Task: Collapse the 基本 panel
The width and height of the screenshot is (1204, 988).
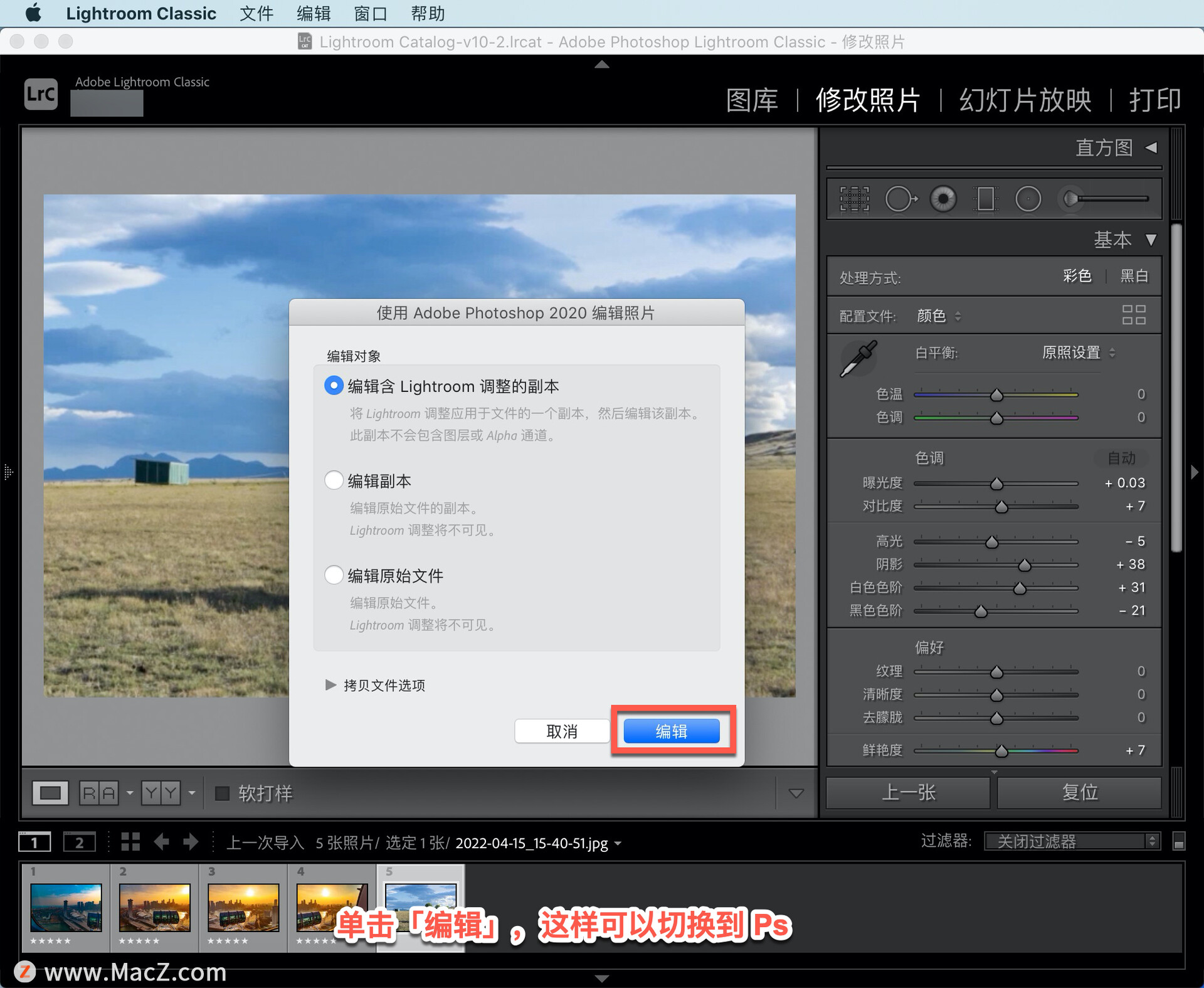Action: click(x=1151, y=240)
